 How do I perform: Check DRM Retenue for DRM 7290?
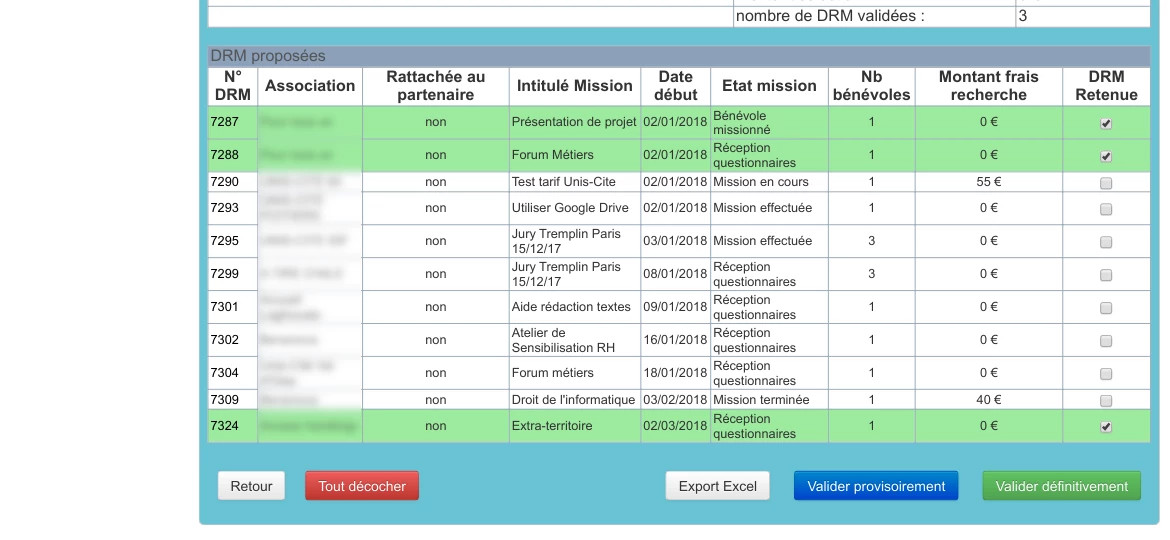click(1106, 183)
